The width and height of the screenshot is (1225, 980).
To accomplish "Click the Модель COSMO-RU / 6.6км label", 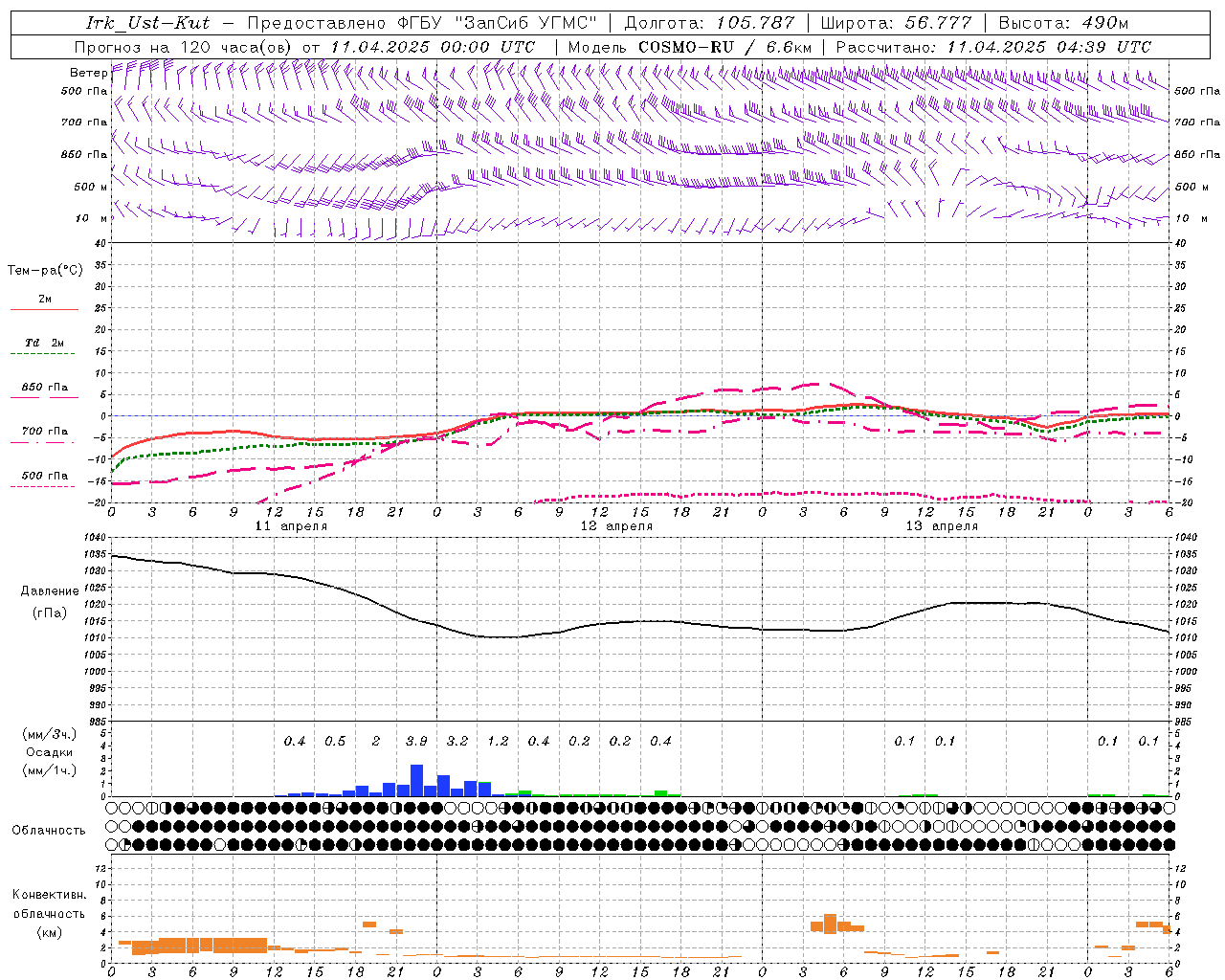I will [690, 47].
